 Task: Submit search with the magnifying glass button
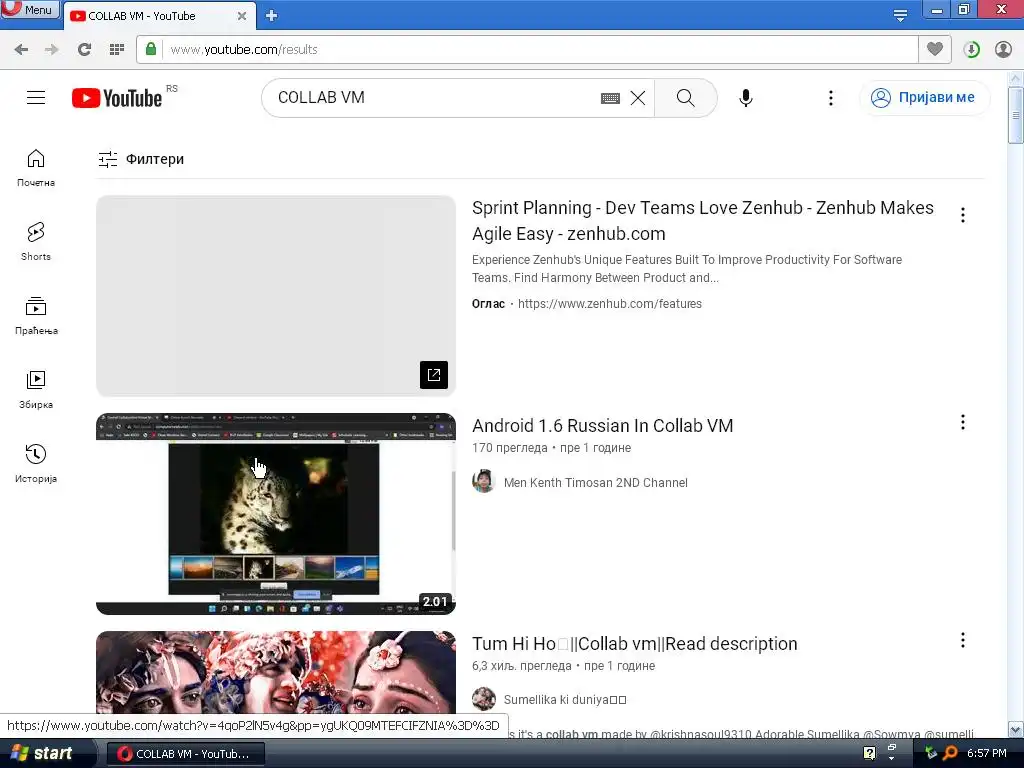pos(686,98)
